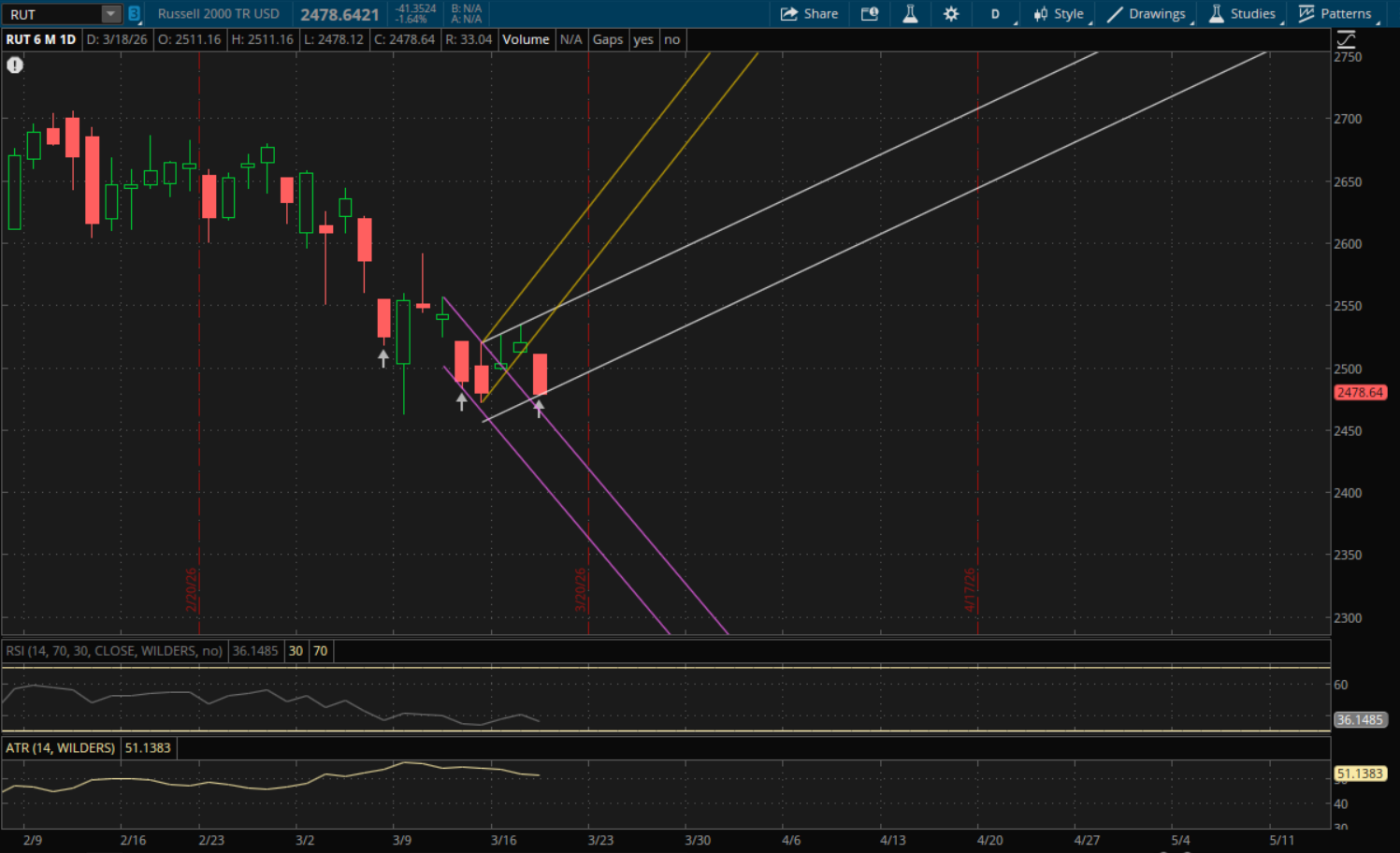
Task: Open the Drawings menu
Action: point(1147,14)
